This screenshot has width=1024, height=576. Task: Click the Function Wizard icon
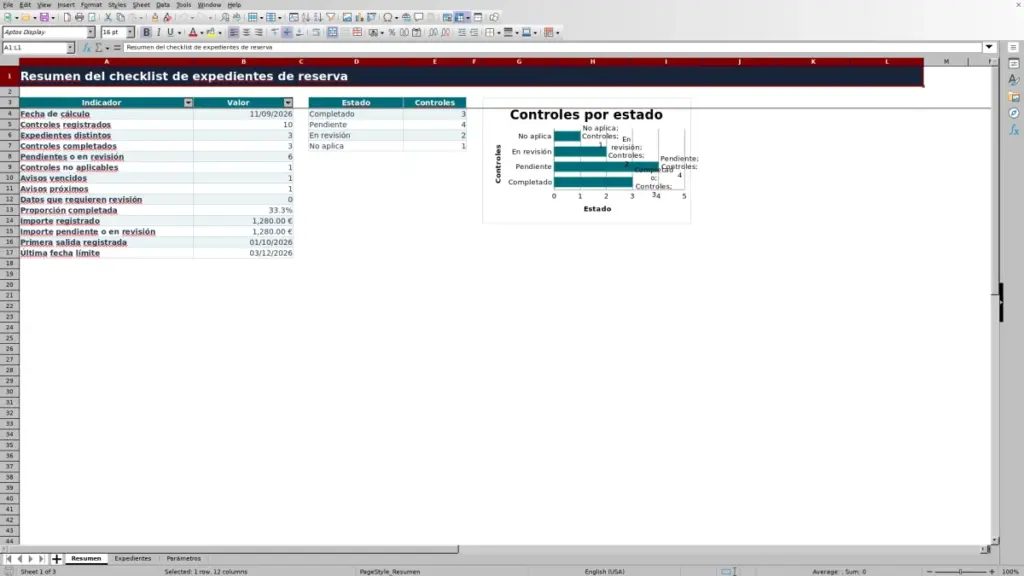coord(86,48)
